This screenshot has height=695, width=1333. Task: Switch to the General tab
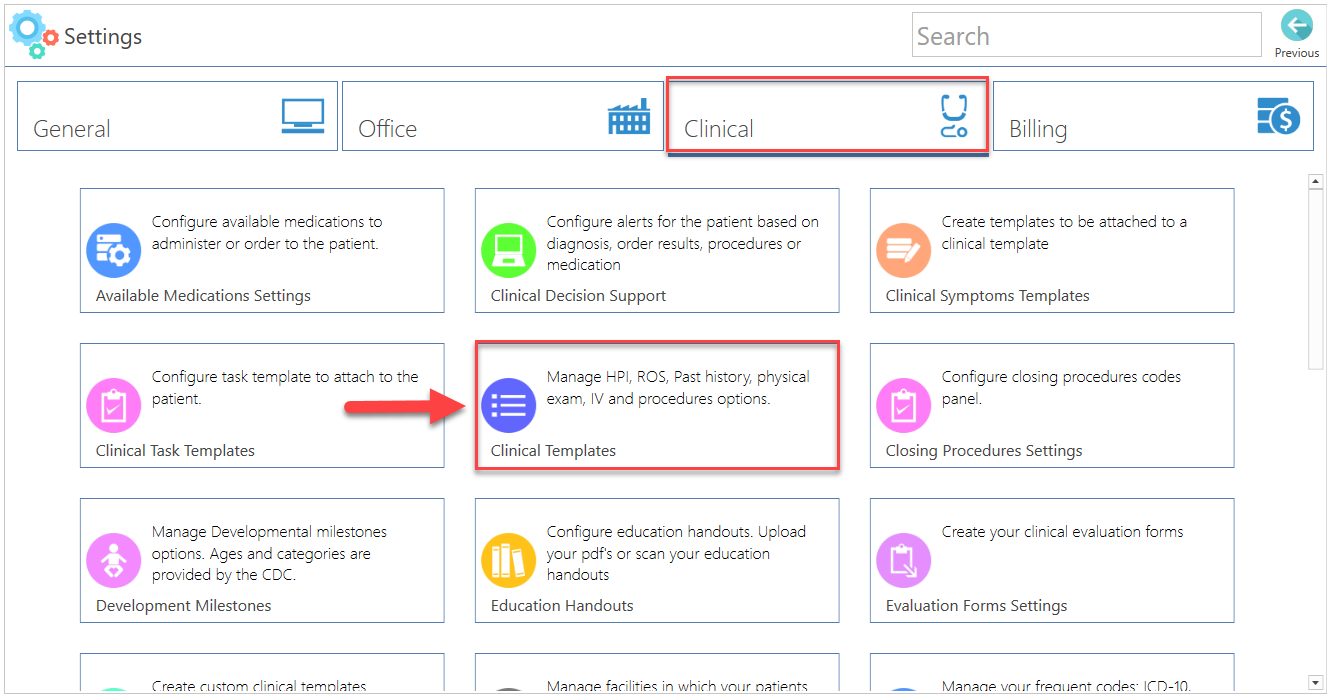(x=177, y=116)
